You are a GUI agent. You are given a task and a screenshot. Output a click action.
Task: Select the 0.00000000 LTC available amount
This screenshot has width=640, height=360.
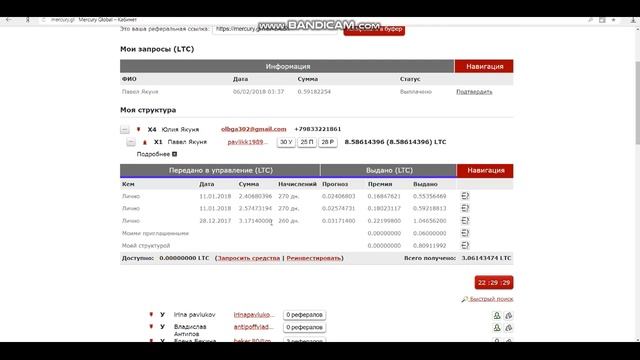184,258
